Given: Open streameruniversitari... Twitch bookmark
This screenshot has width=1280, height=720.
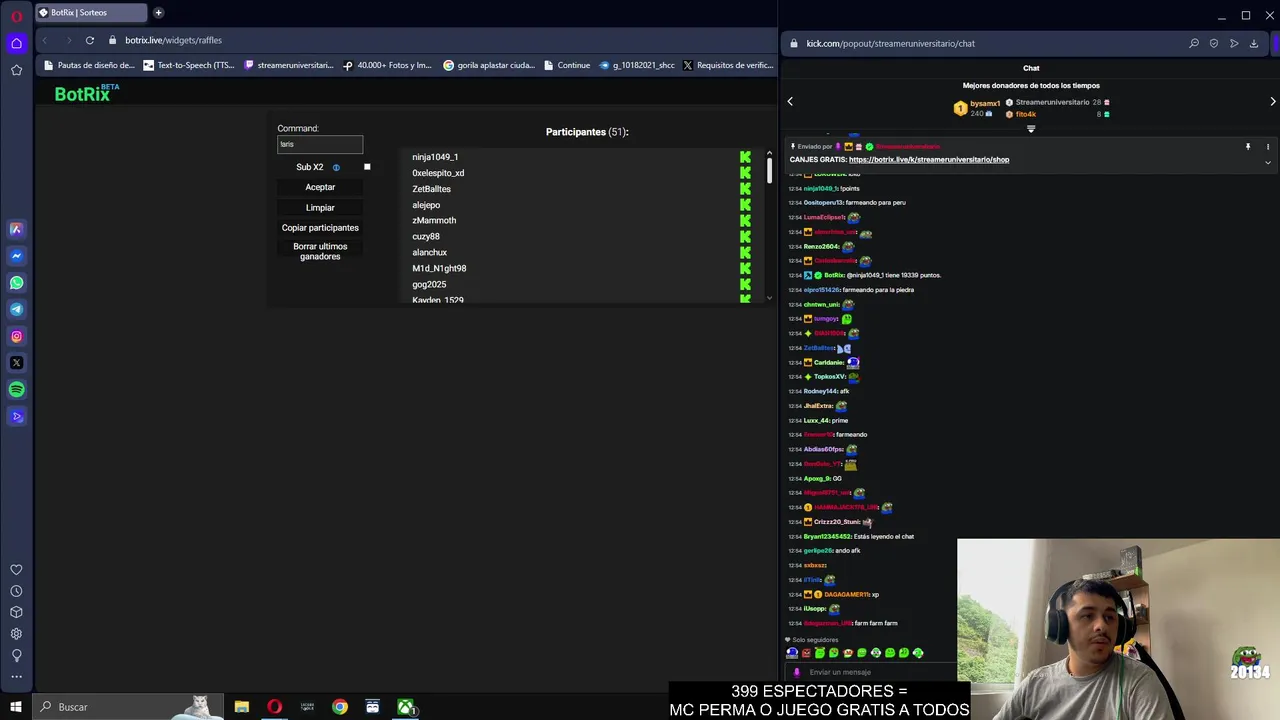Looking at the screenshot, I should [x=289, y=65].
